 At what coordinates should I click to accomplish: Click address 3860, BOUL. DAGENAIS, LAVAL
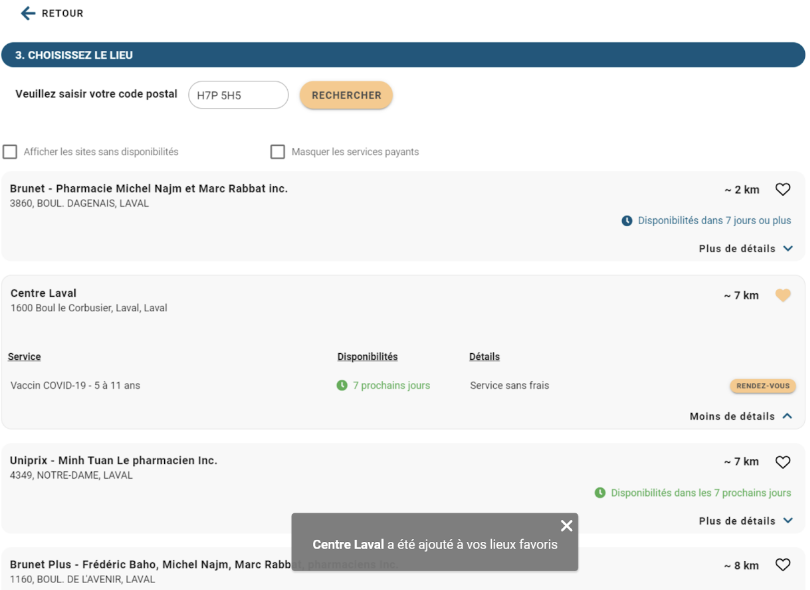[79, 204]
